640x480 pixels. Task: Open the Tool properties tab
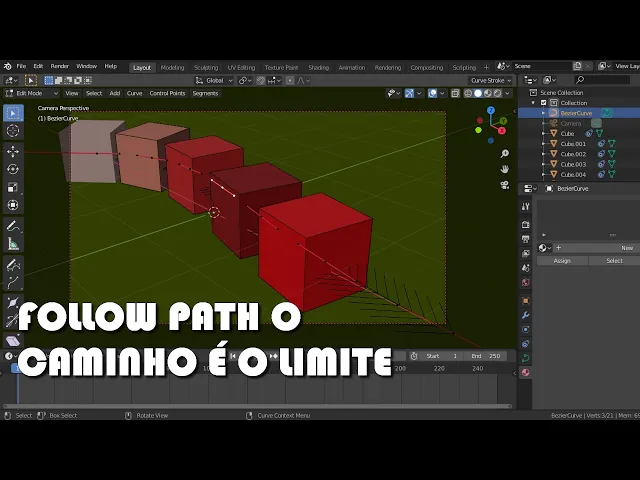tap(526, 207)
